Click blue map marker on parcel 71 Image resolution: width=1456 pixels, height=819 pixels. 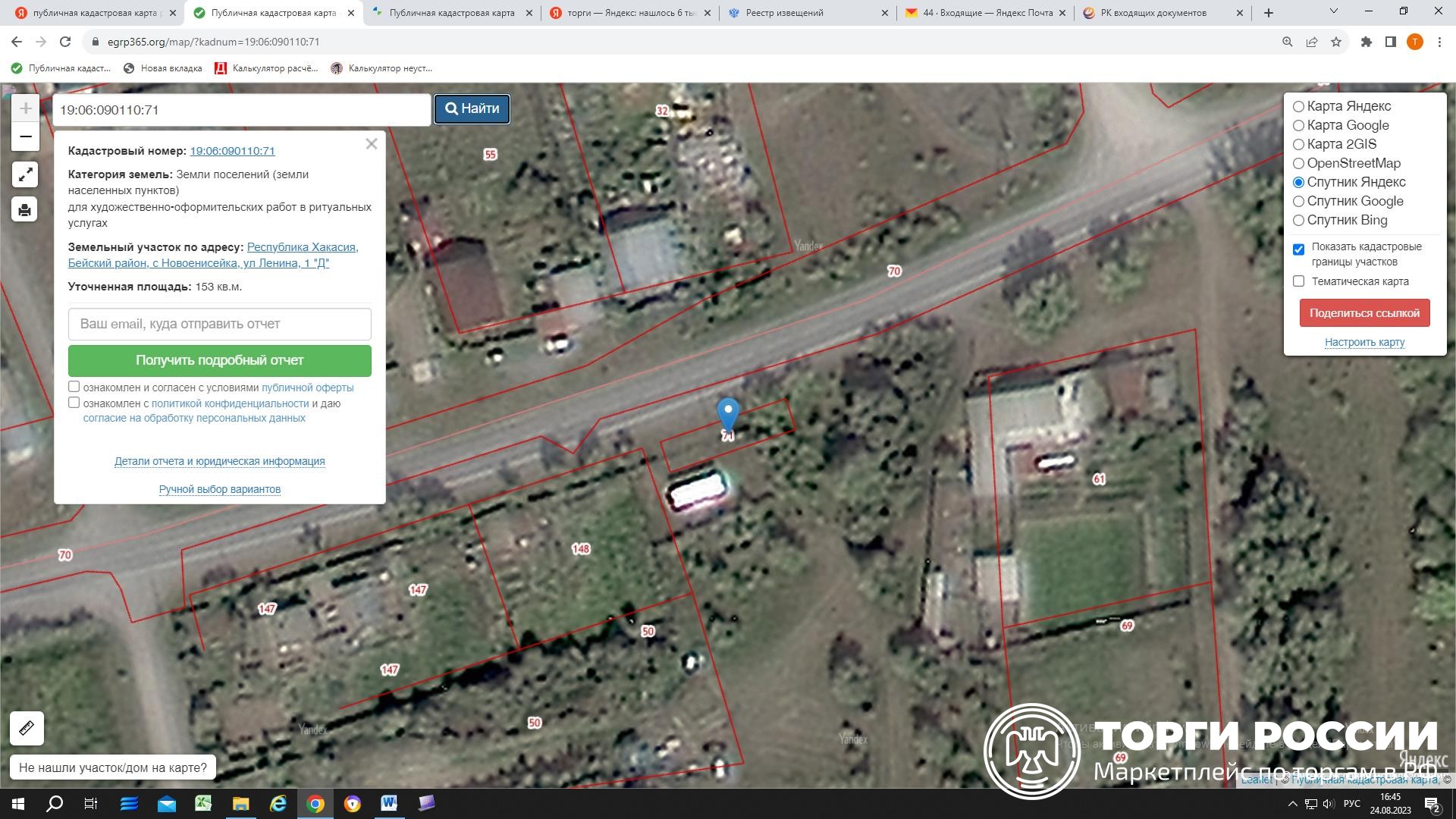[727, 414]
